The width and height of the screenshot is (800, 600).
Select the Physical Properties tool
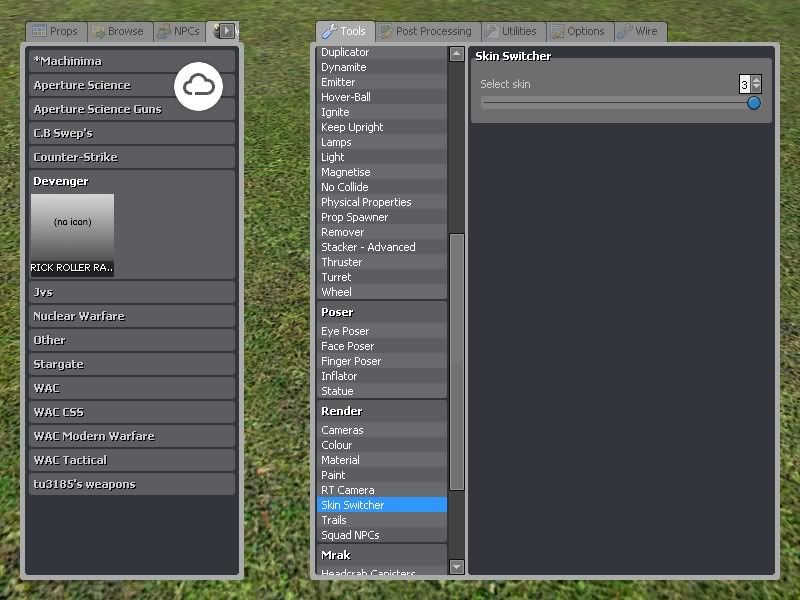382,202
